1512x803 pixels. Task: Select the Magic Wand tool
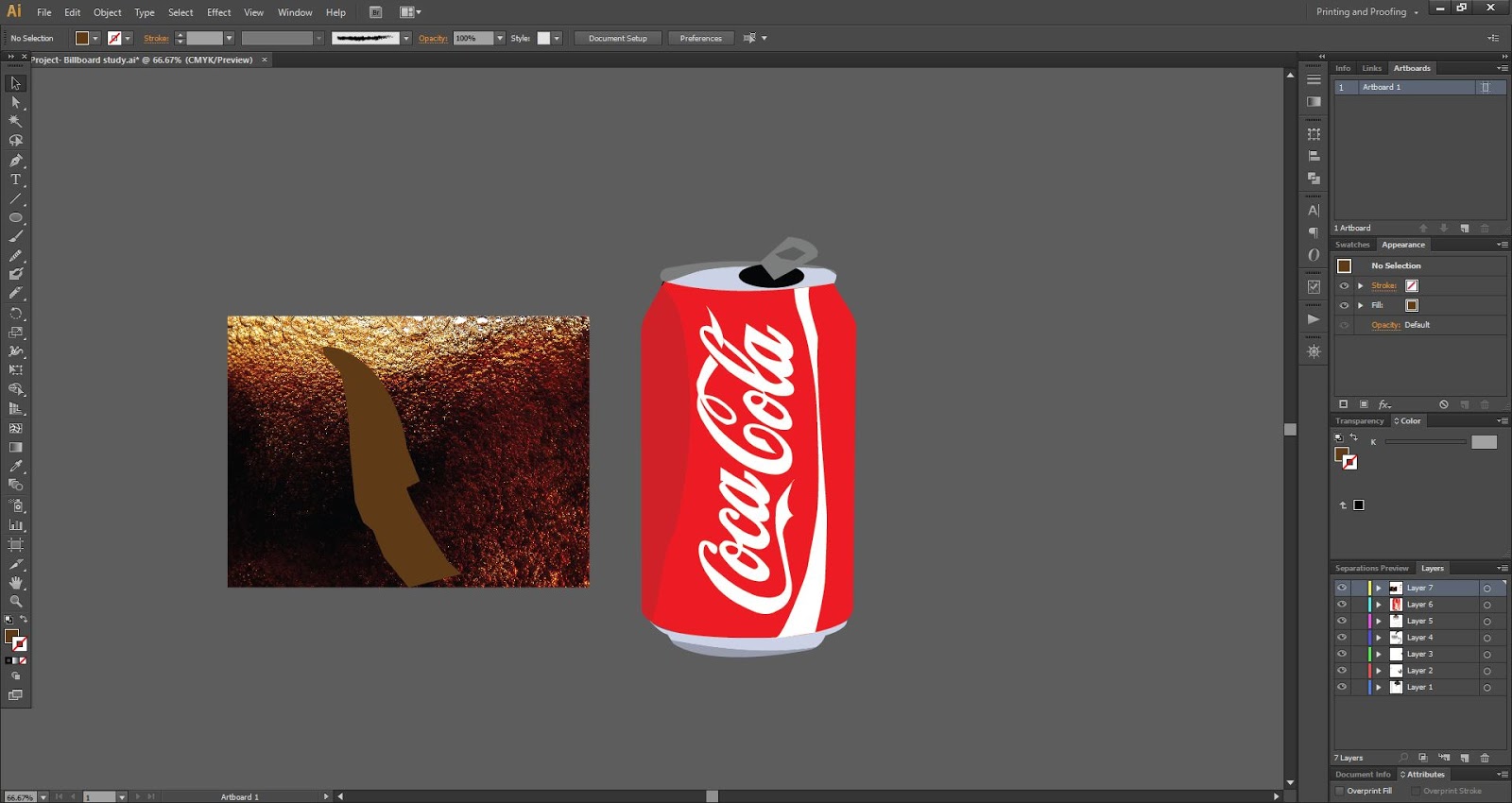pyautogui.click(x=16, y=121)
